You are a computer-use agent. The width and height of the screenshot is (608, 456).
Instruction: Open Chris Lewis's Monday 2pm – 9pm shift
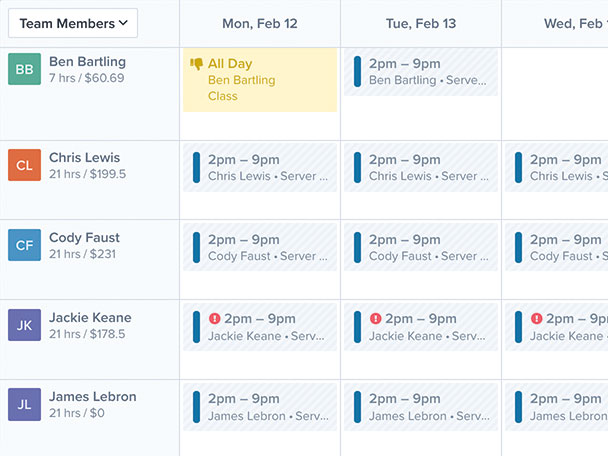click(x=260, y=168)
